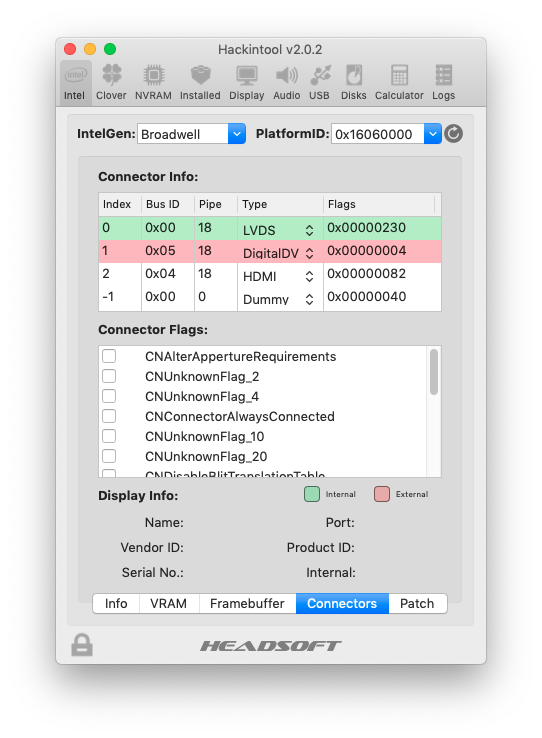
Task: Toggle CNAlterAppertureRequirements checkbox
Action: (x=109, y=356)
